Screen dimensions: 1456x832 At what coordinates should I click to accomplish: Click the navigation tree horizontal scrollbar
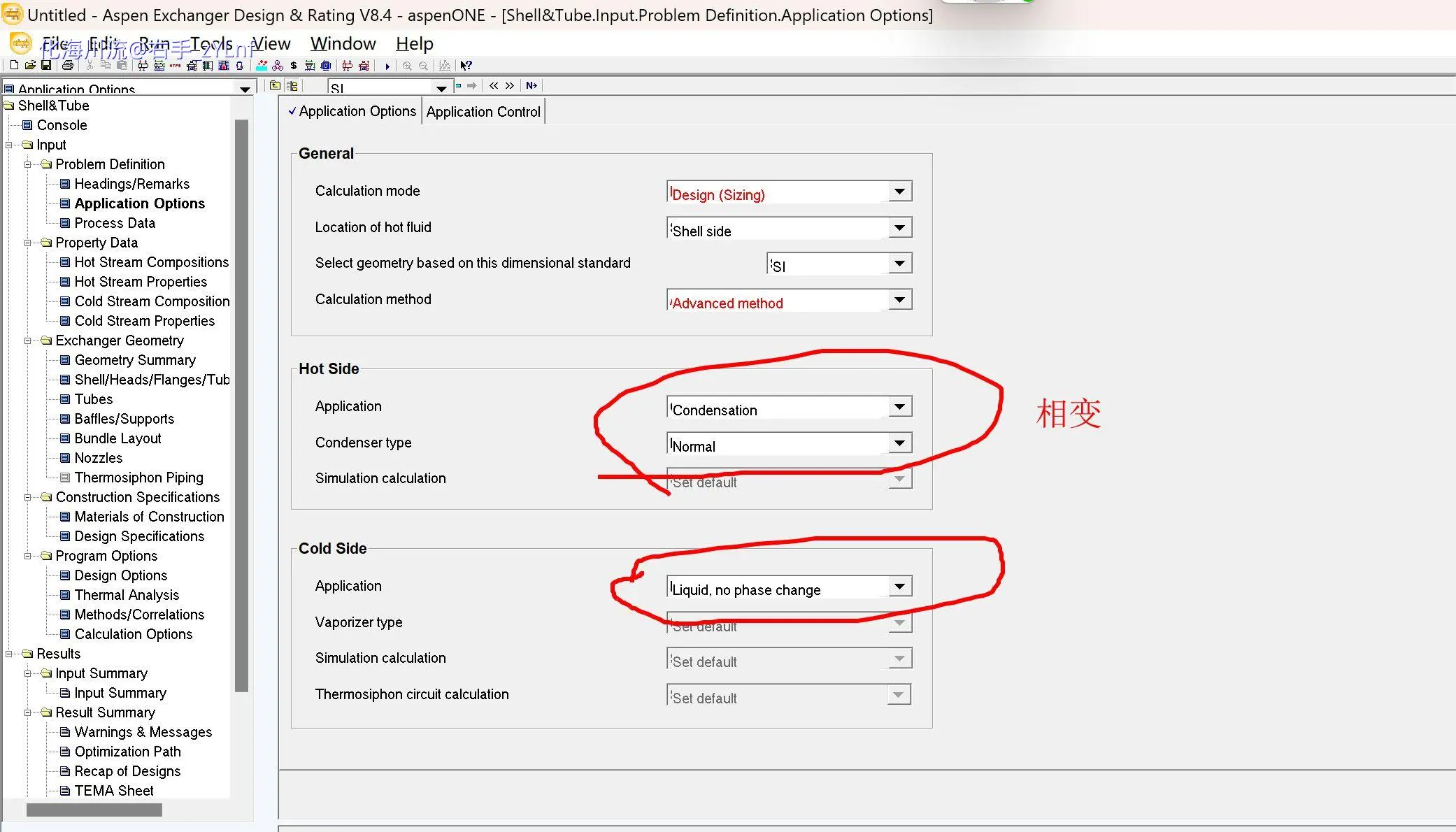94,810
